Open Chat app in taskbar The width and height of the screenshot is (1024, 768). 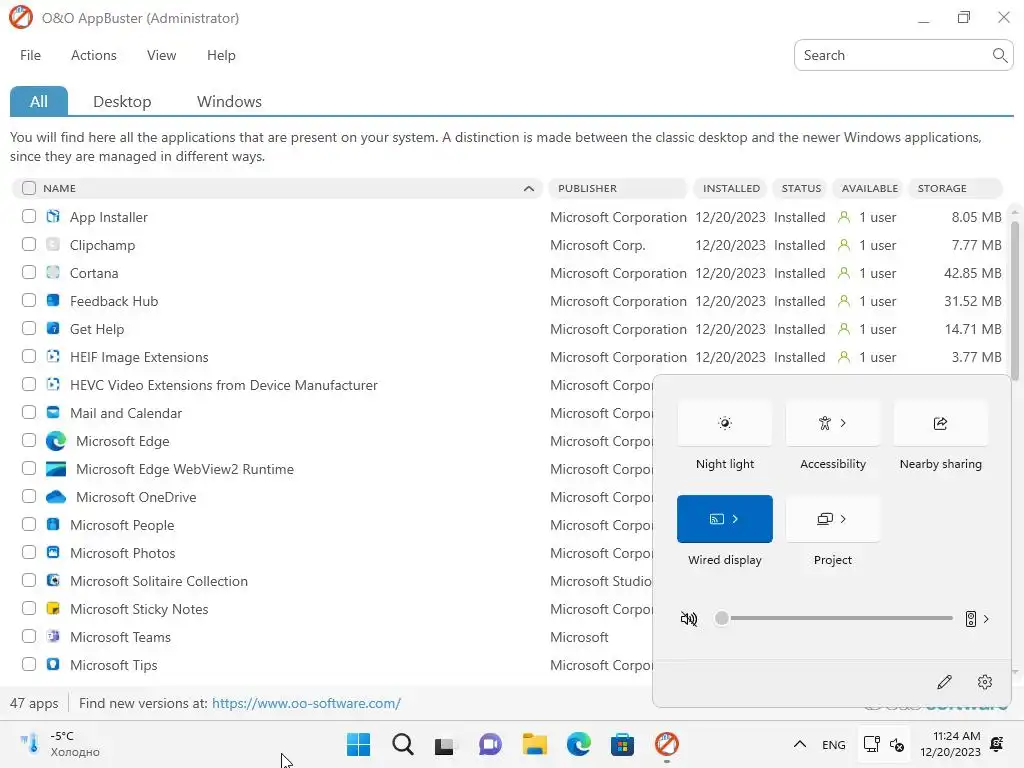490,744
